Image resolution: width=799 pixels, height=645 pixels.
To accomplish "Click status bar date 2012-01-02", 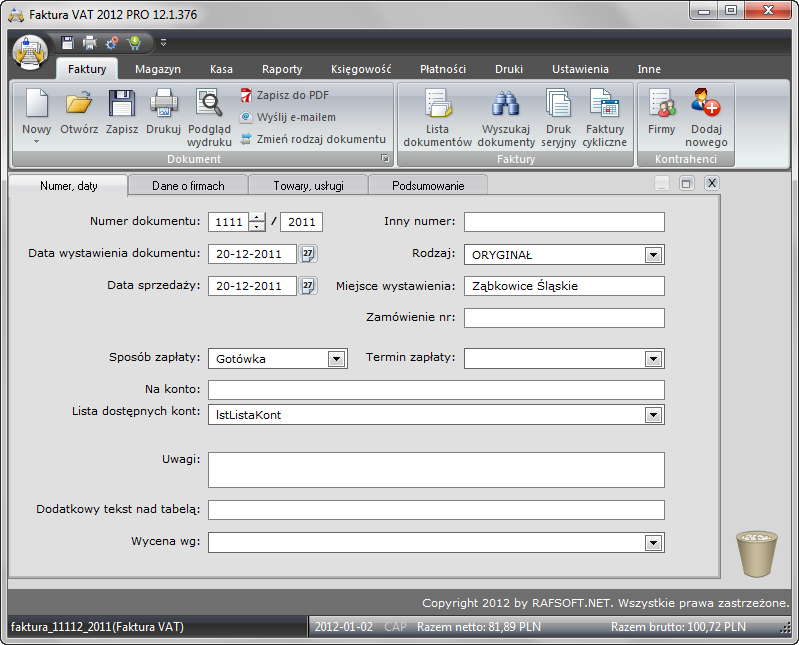I will pyautogui.click(x=343, y=627).
